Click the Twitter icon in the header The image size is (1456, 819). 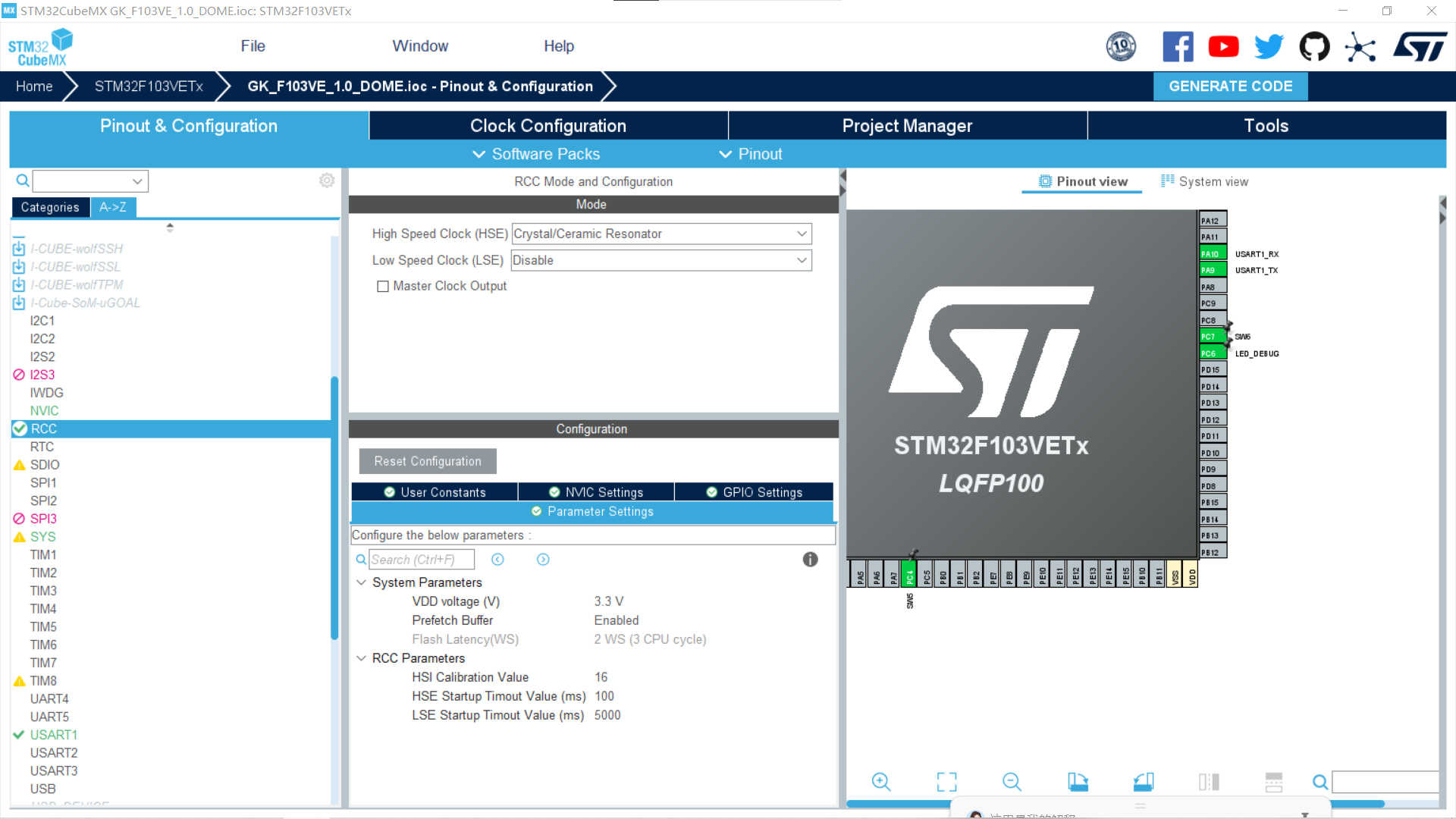(x=1268, y=46)
